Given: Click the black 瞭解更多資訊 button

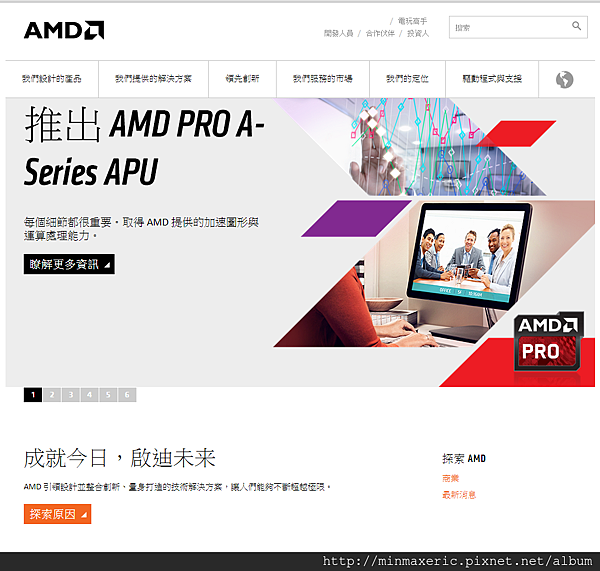Looking at the screenshot, I should [69, 264].
